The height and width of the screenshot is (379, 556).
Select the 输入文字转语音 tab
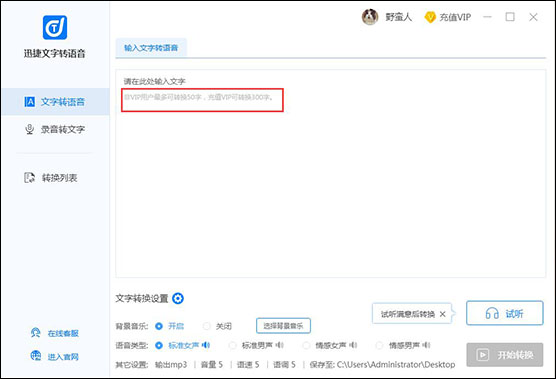pyautogui.click(x=151, y=48)
